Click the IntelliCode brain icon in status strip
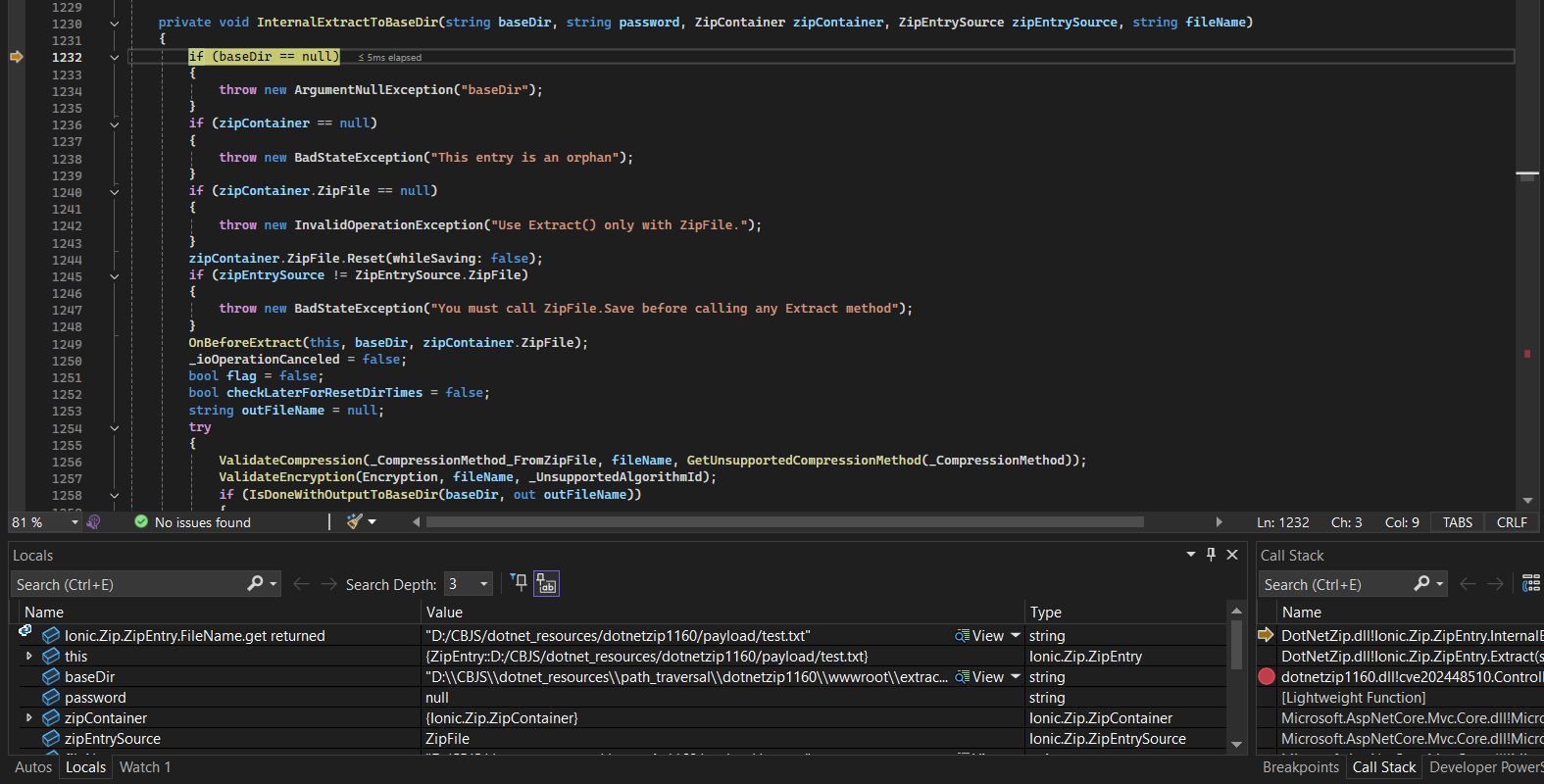Viewport: 1544px width, 784px height. click(94, 522)
